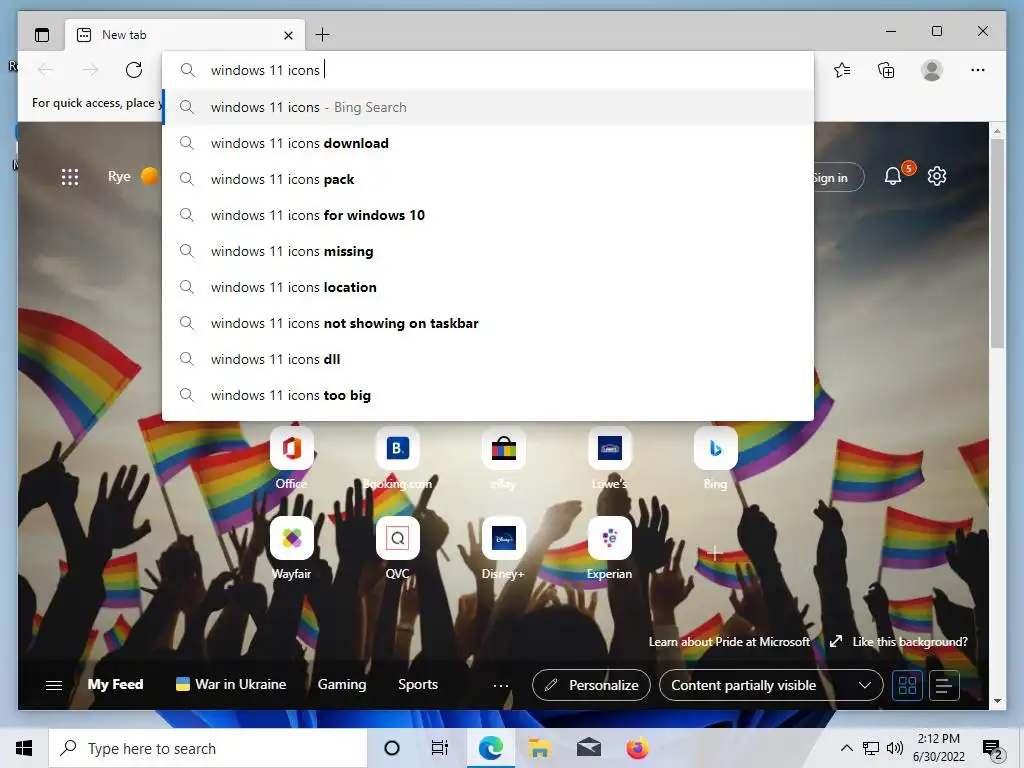Open the Windows Start button
This screenshot has width=1024, height=768.
click(24, 748)
